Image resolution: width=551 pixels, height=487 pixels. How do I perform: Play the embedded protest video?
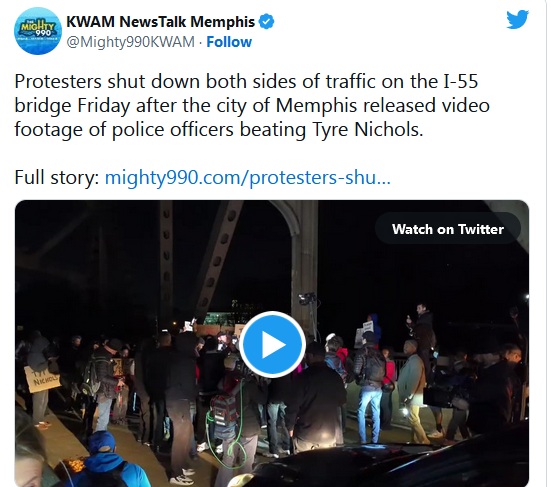point(272,344)
